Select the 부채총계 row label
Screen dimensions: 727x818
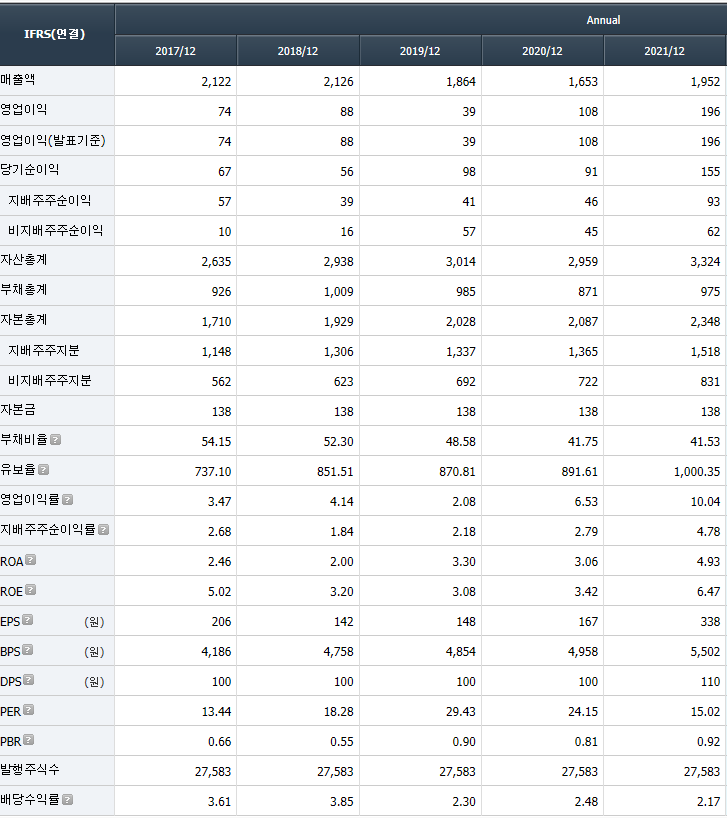click(23, 290)
